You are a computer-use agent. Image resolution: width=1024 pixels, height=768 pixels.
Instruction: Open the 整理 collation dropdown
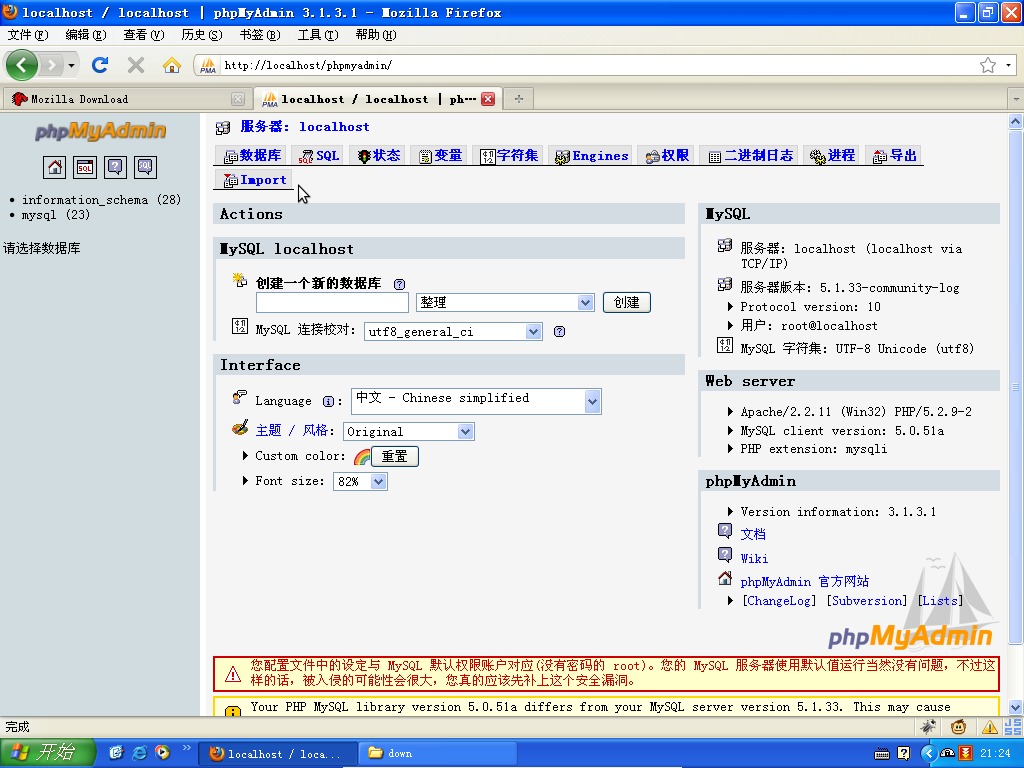505,302
